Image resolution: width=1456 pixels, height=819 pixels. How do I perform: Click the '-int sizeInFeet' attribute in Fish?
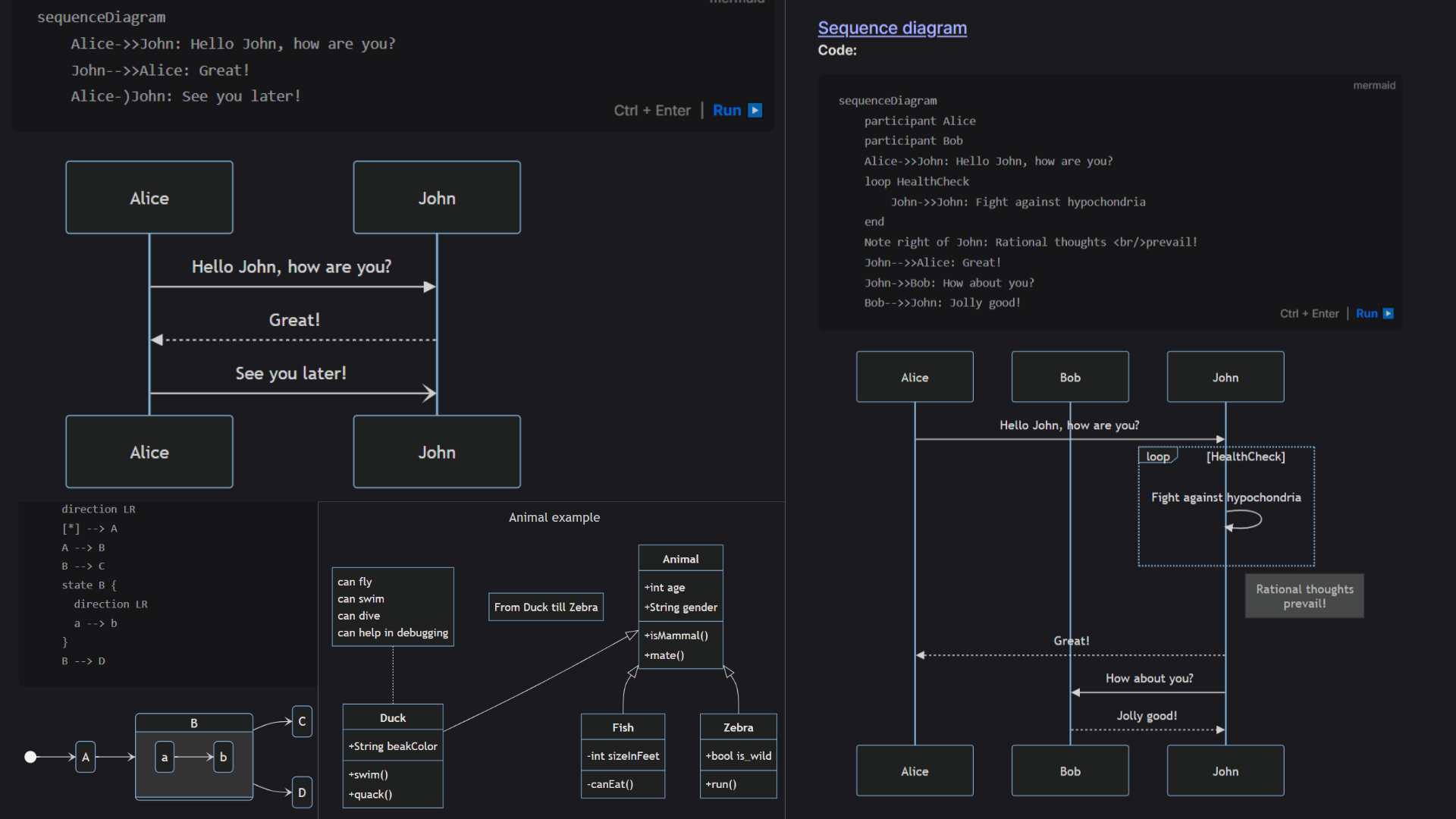click(x=623, y=756)
